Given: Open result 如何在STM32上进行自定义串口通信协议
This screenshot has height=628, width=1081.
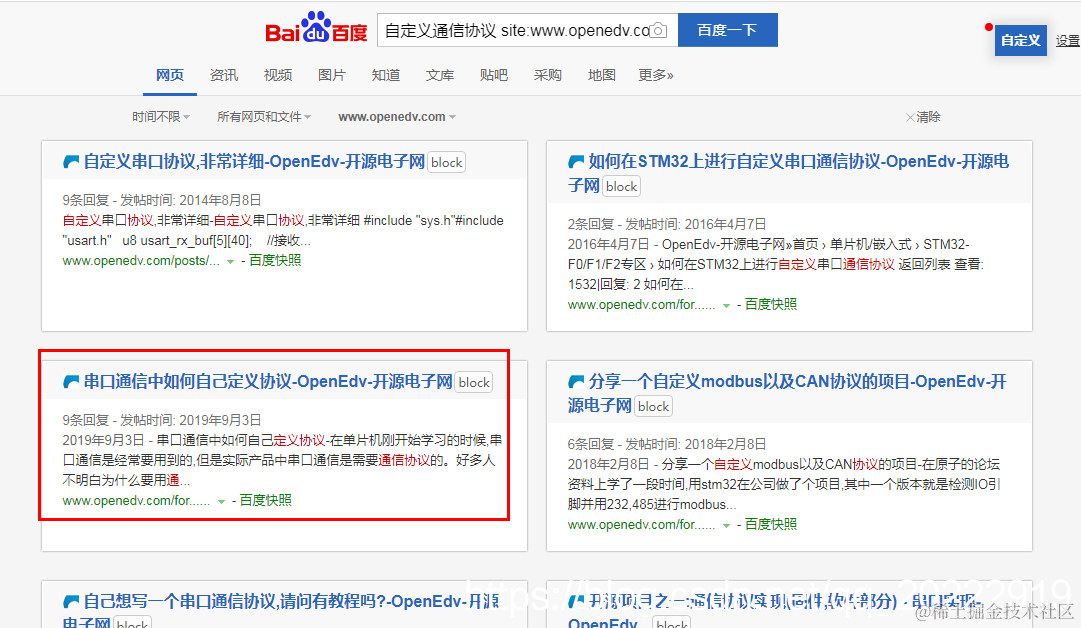Looking at the screenshot, I should (788, 174).
